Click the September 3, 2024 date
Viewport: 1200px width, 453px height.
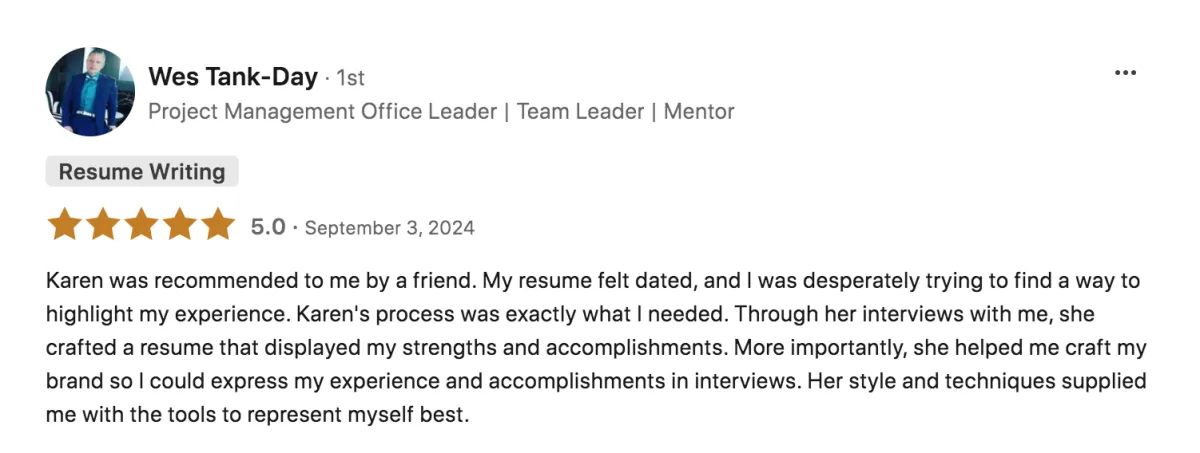(x=389, y=228)
